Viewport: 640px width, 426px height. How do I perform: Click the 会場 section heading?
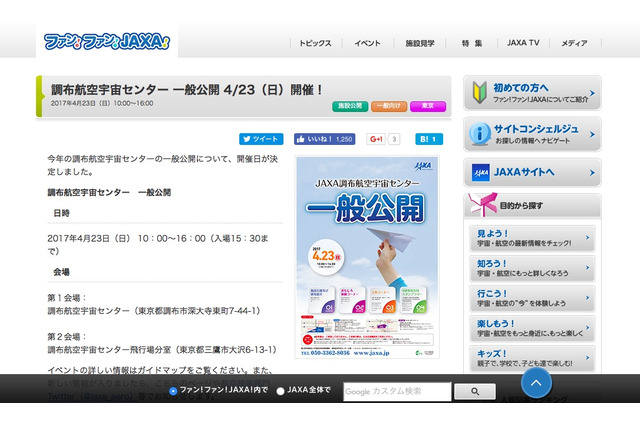(61, 272)
